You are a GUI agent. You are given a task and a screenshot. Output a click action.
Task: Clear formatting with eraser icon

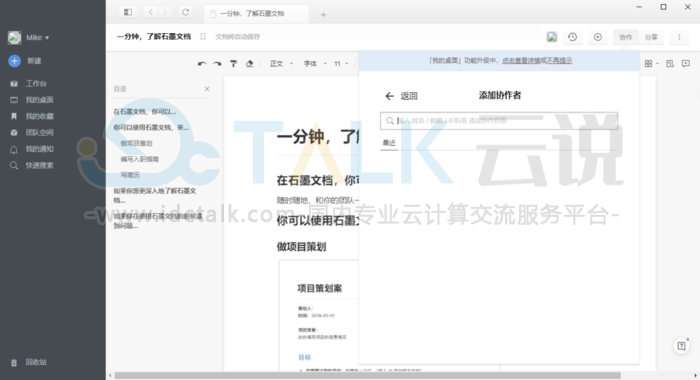click(250, 64)
